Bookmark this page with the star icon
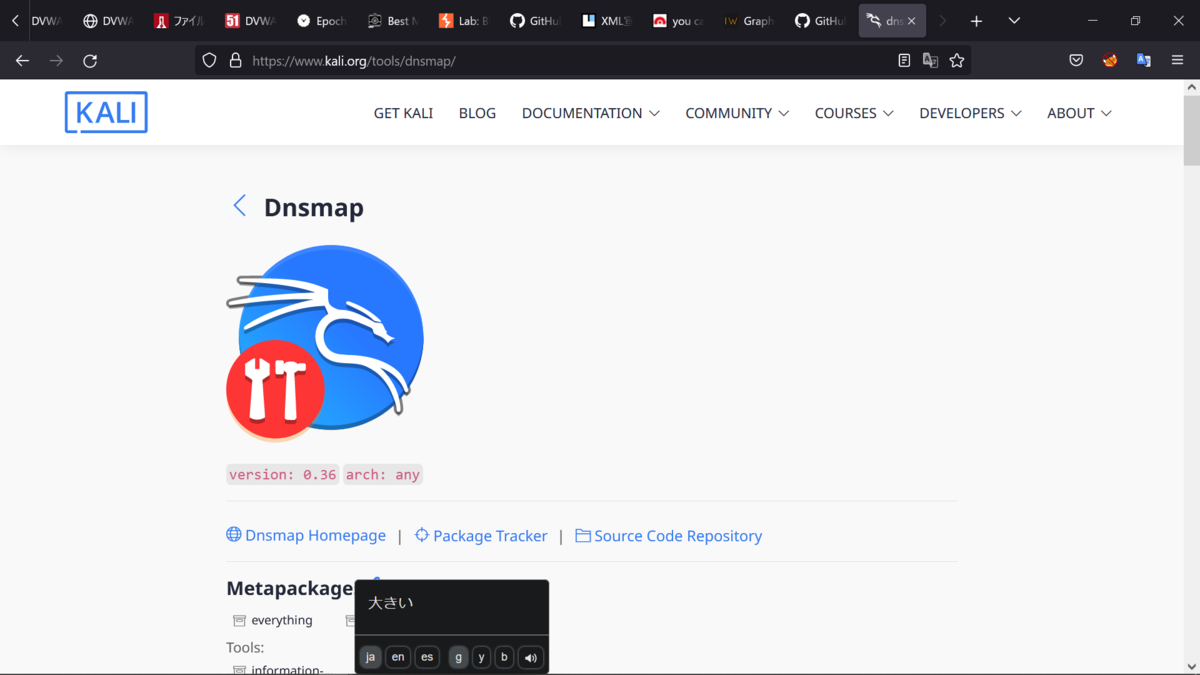 click(x=957, y=61)
